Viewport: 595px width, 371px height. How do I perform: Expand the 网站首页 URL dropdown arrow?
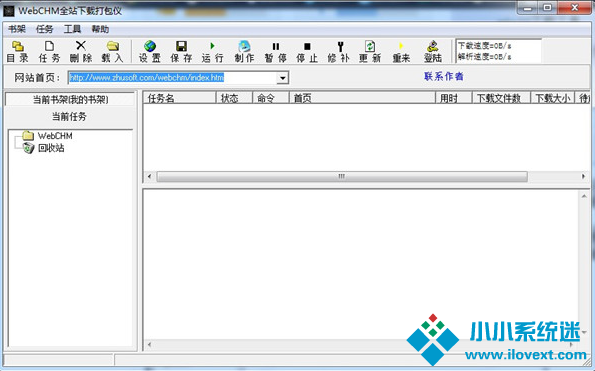[282, 78]
